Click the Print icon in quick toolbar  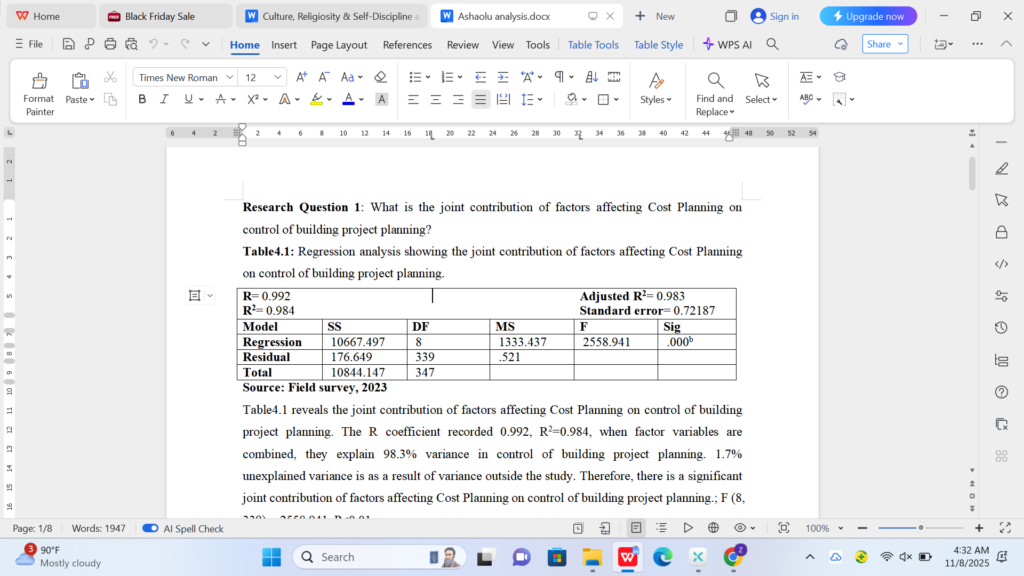tap(110, 44)
